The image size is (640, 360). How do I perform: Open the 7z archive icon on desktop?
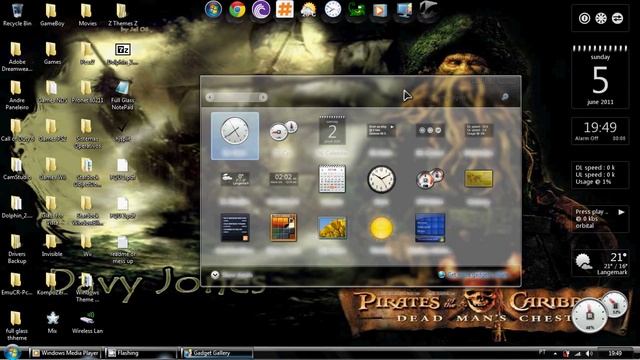coord(122,53)
